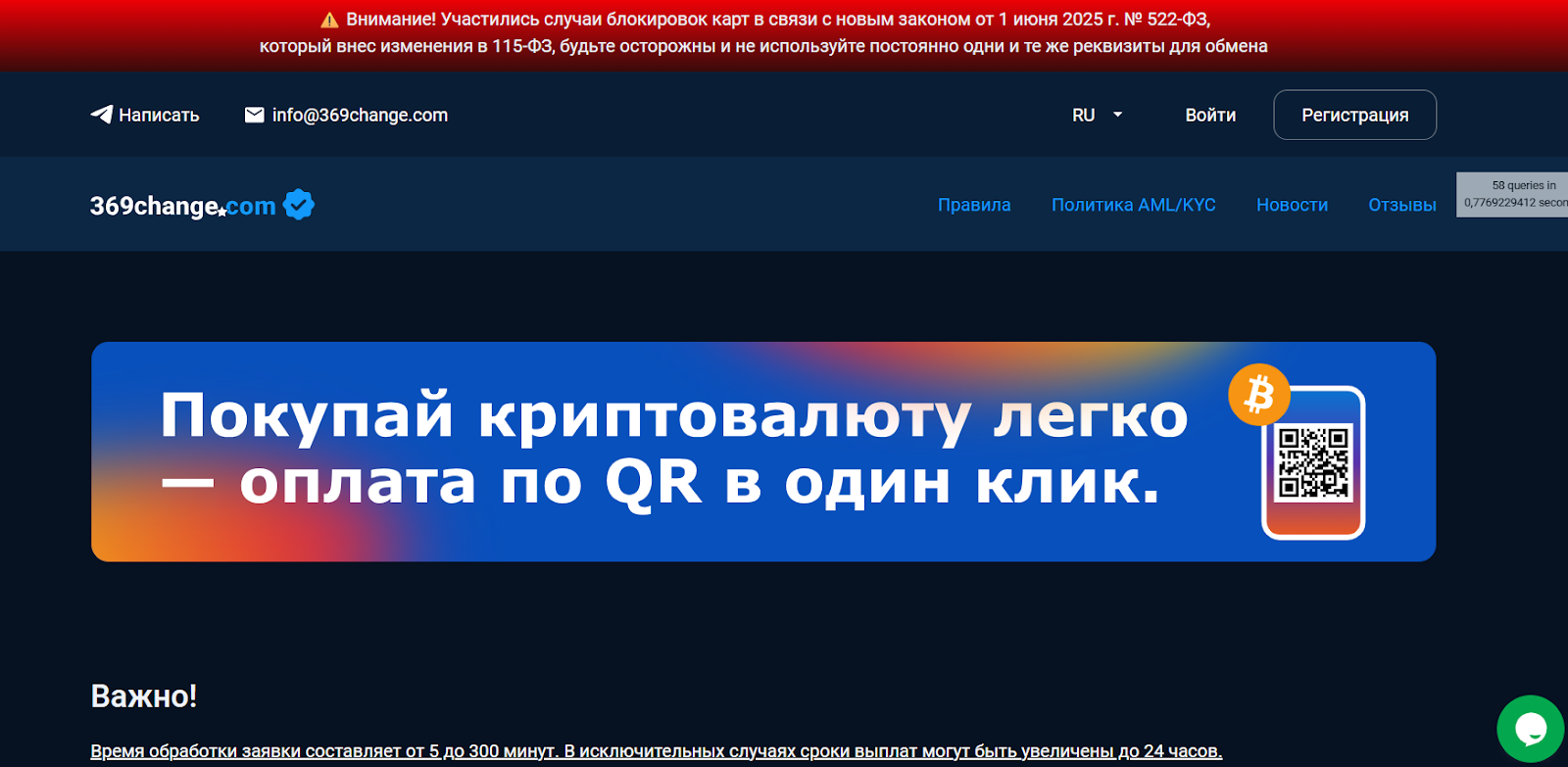Screen dimensions: 1568x767
Task: Expand the RU language dropdown
Action: click(1084, 115)
